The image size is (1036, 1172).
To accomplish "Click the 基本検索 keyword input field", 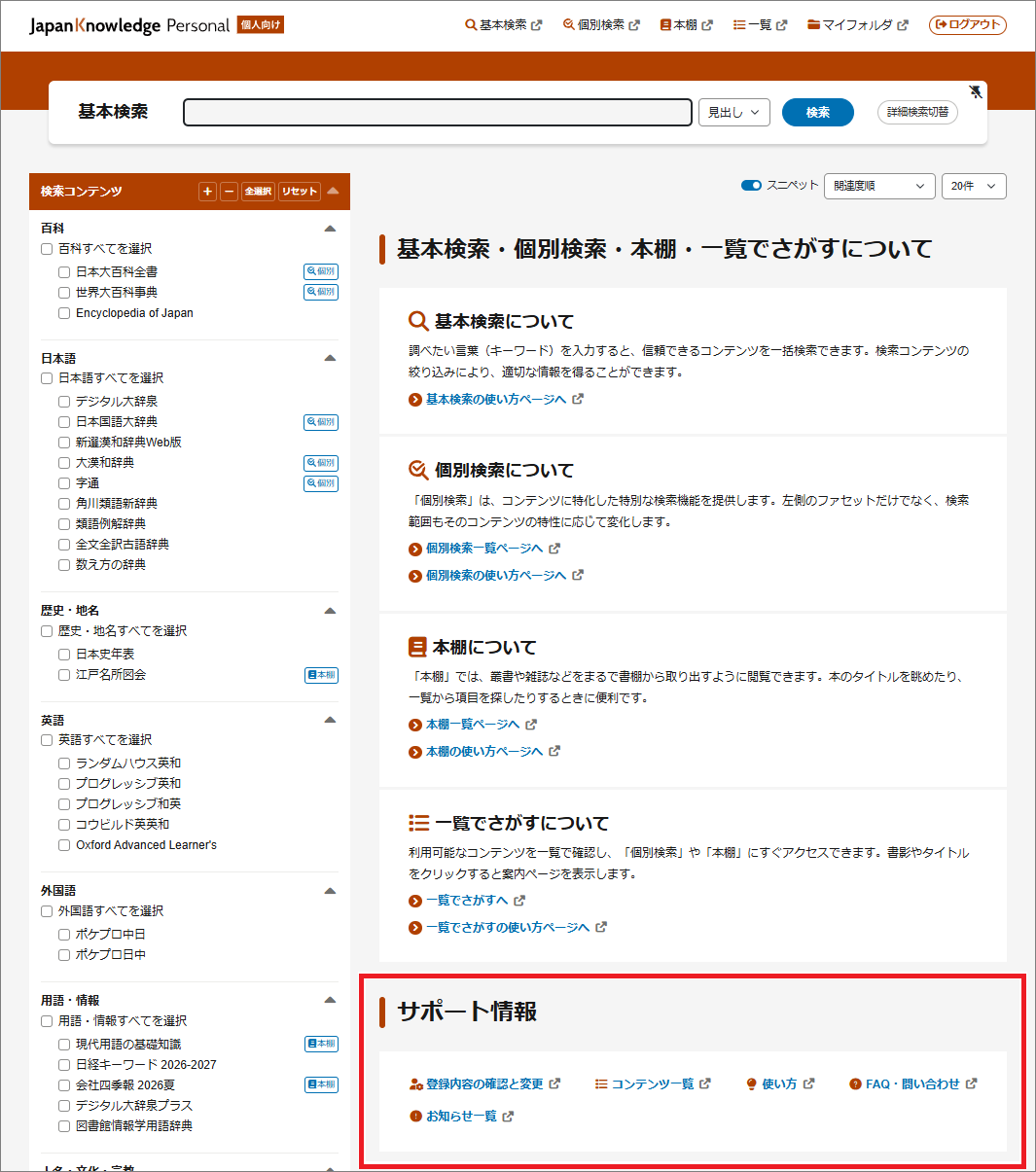I will click(438, 112).
